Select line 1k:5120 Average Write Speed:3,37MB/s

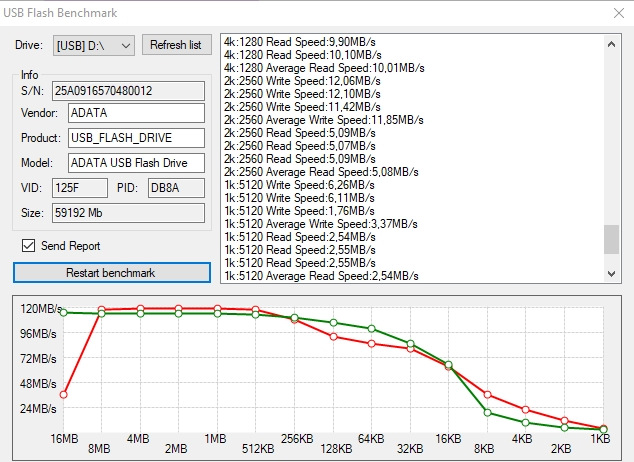pyautogui.click(x=321, y=224)
